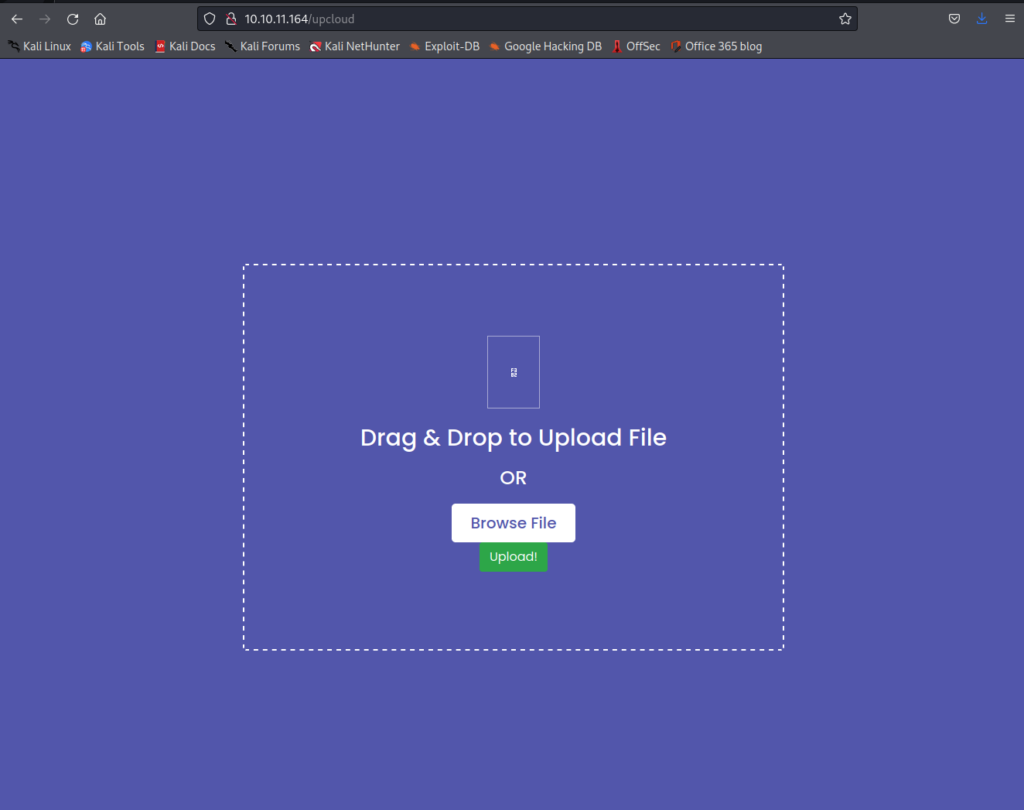The image size is (1024, 810).
Task: Open the tracking protection shield icon
Action: 210,19
